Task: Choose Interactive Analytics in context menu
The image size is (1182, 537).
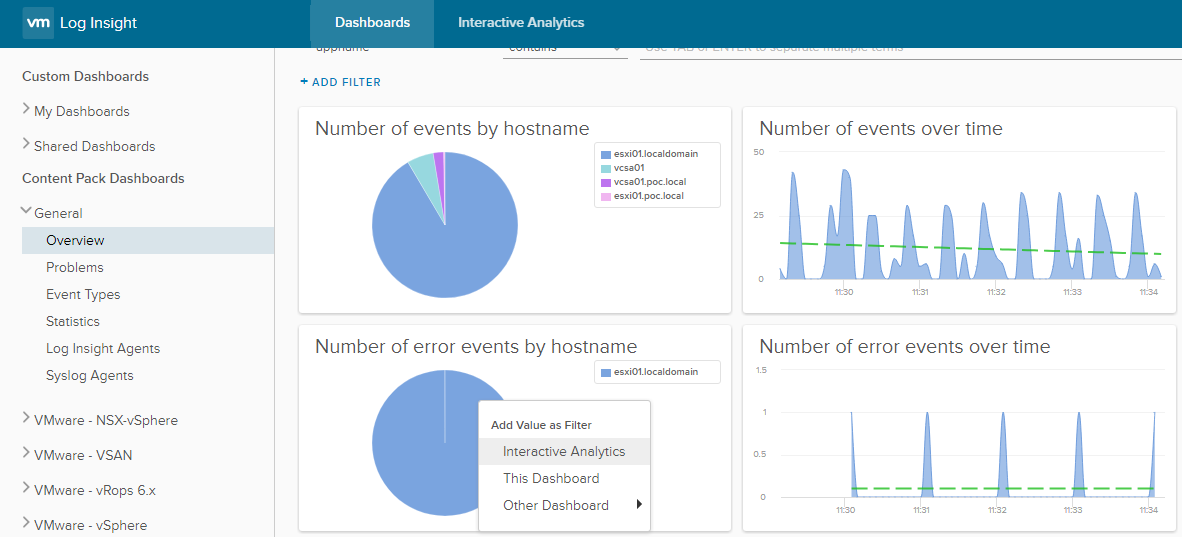Action: coord(565,452)
